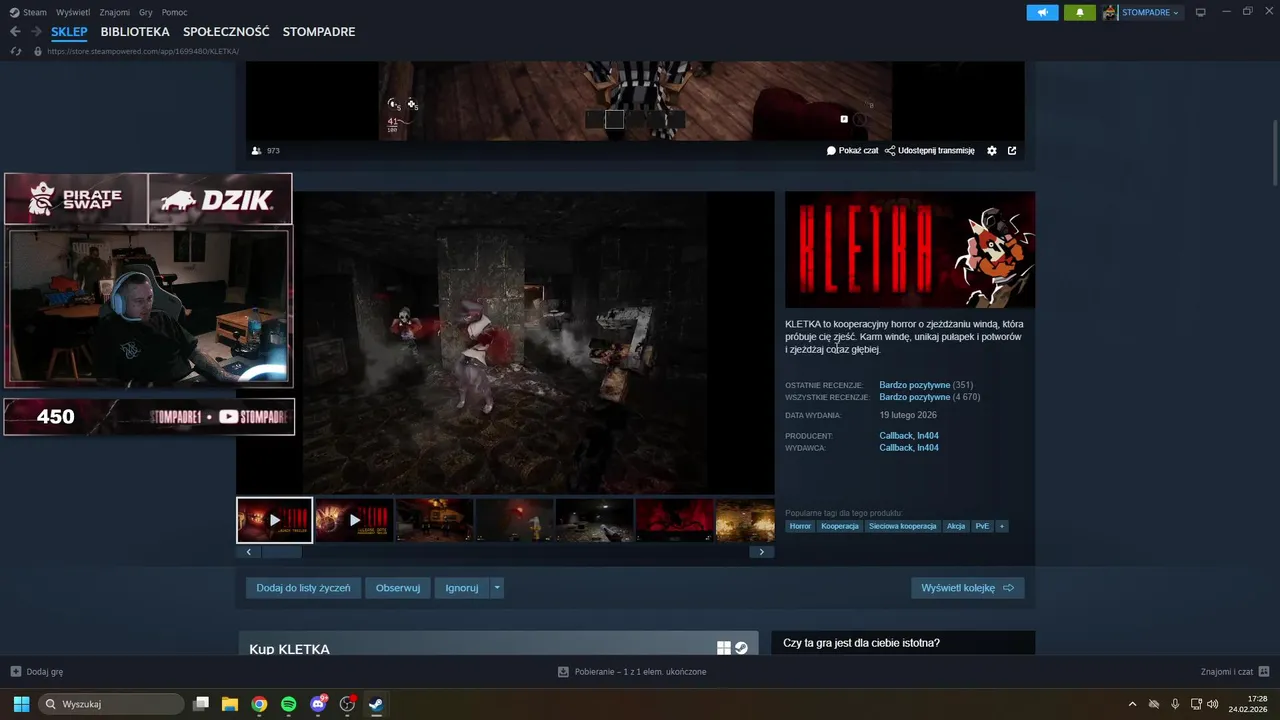Image resolution: width=1280 pixels, height=720 pixels.
Task: Open Znajomi i czat in bottom bar
Action: coord(1235,672)
